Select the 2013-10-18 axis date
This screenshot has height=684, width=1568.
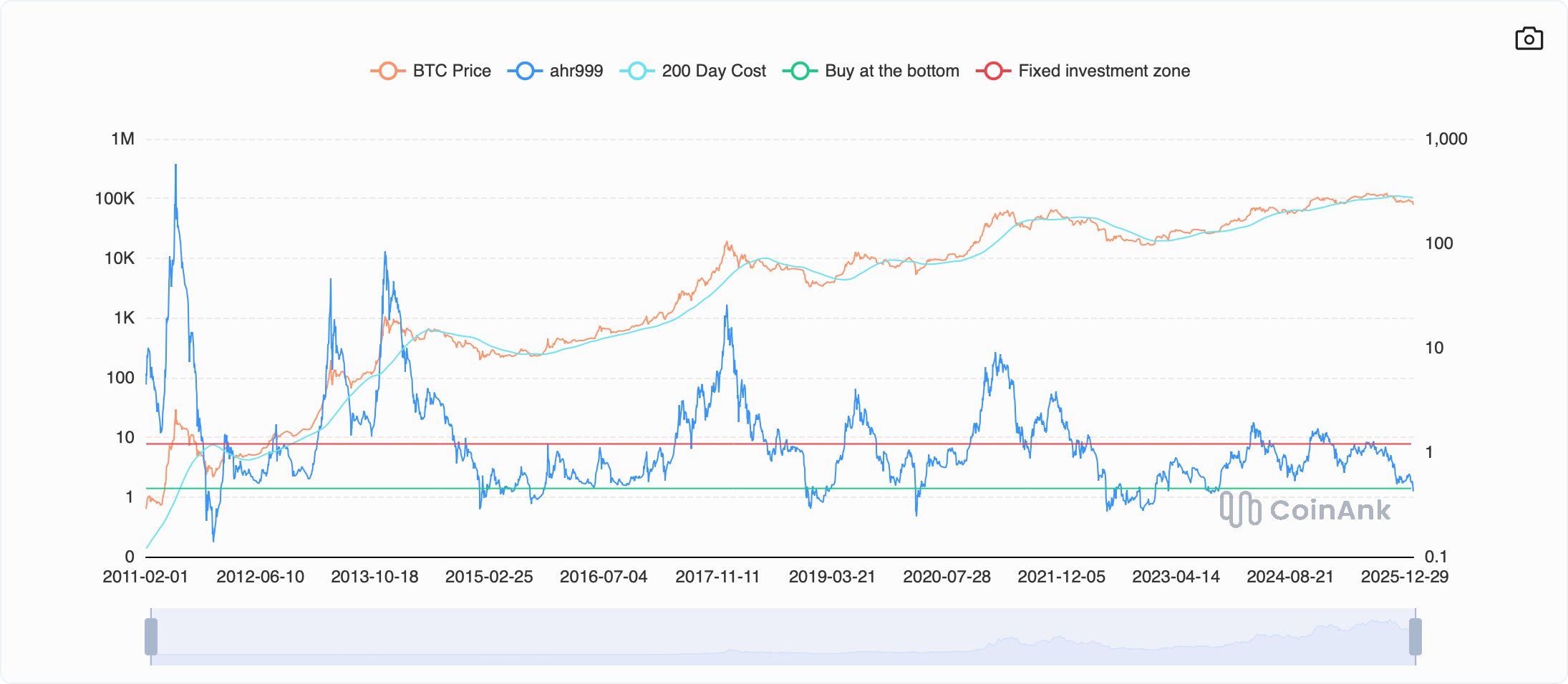374,577
